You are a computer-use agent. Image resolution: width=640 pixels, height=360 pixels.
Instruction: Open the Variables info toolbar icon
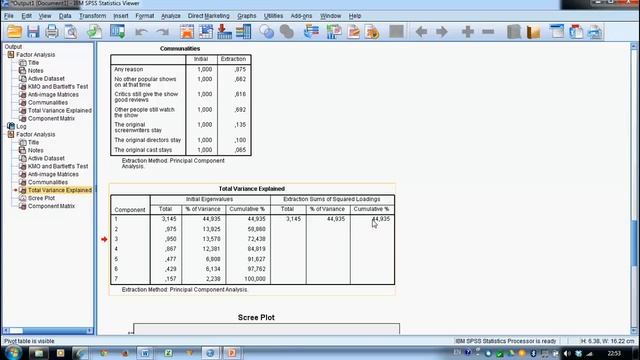click(243, 32)
